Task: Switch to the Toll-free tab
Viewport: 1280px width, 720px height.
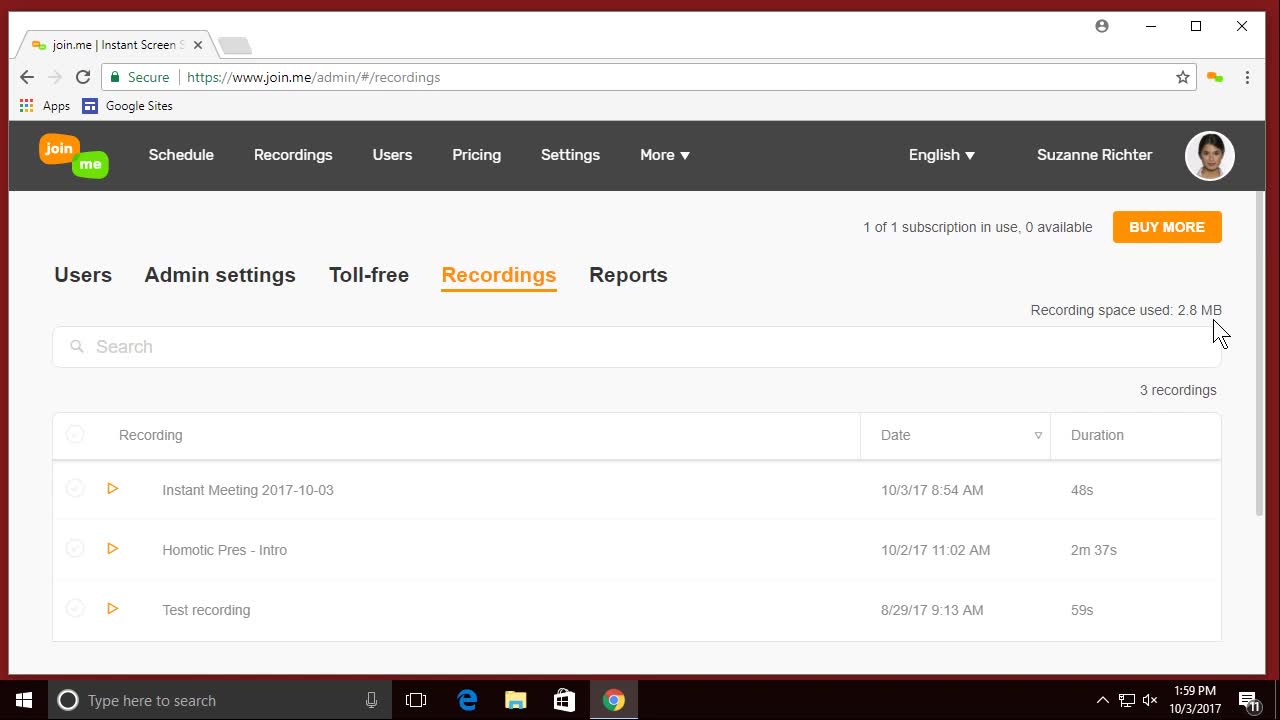Action: (369, 275)
